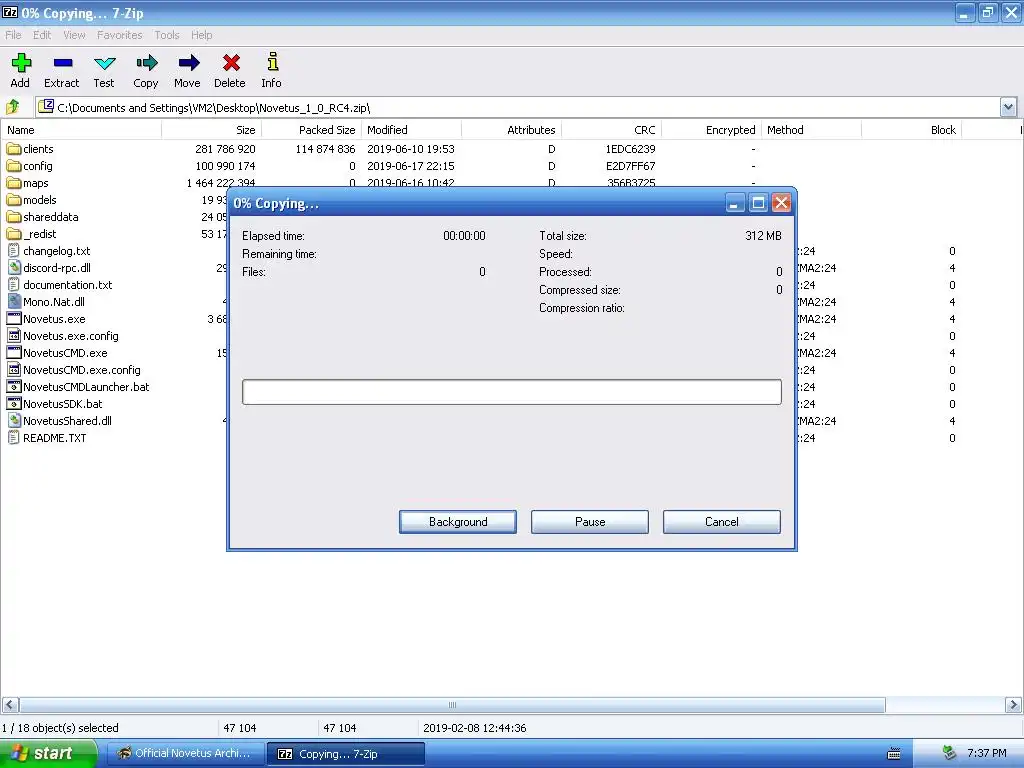Select the shareddata folder icon
The image size is (1024, 768).
tap(14, 217)
